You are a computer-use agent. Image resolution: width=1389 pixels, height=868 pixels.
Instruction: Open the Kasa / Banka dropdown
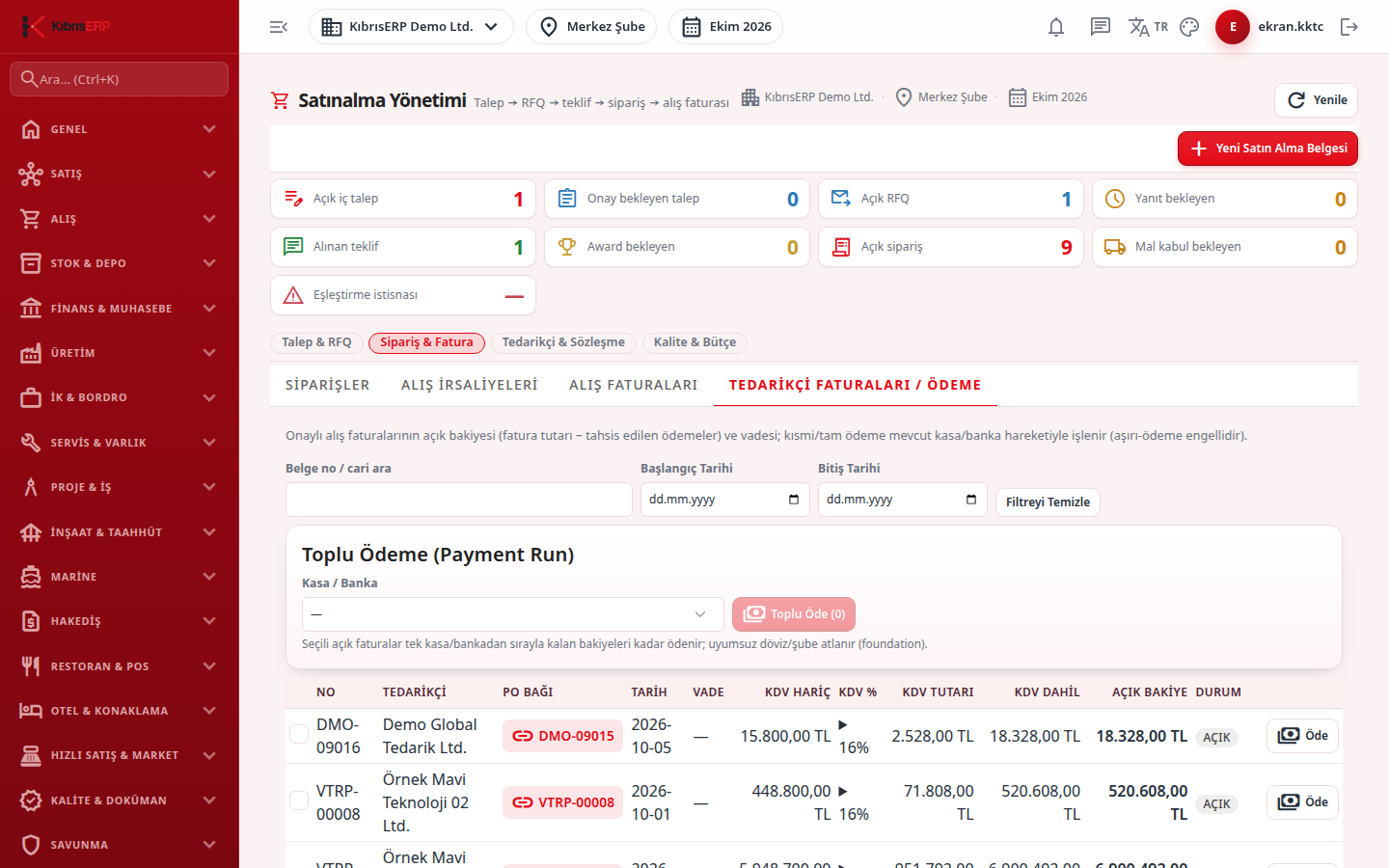[x=513, y=614]
